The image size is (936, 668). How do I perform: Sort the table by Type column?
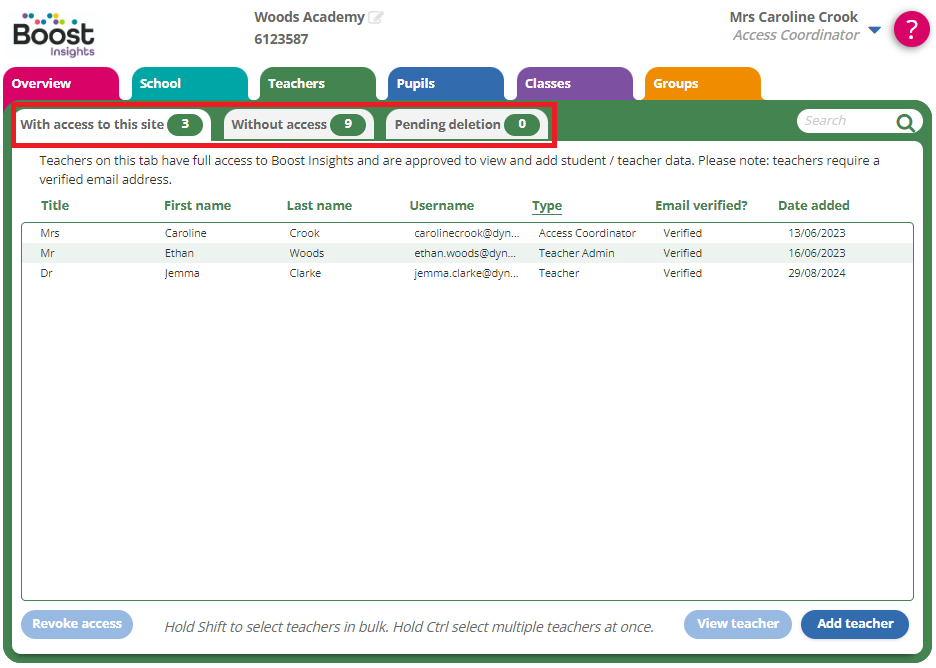click(546, 206)
